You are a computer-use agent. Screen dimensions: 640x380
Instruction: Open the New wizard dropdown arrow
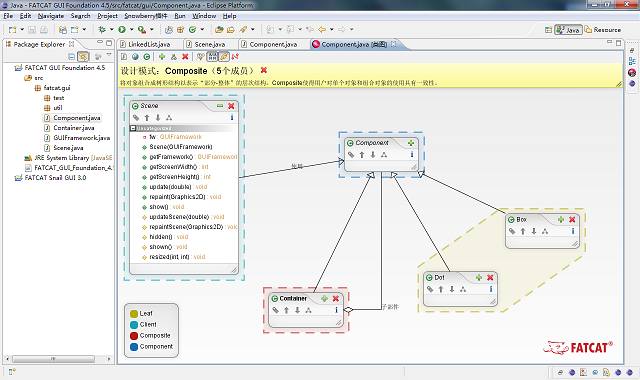click(x=22, y=29)
